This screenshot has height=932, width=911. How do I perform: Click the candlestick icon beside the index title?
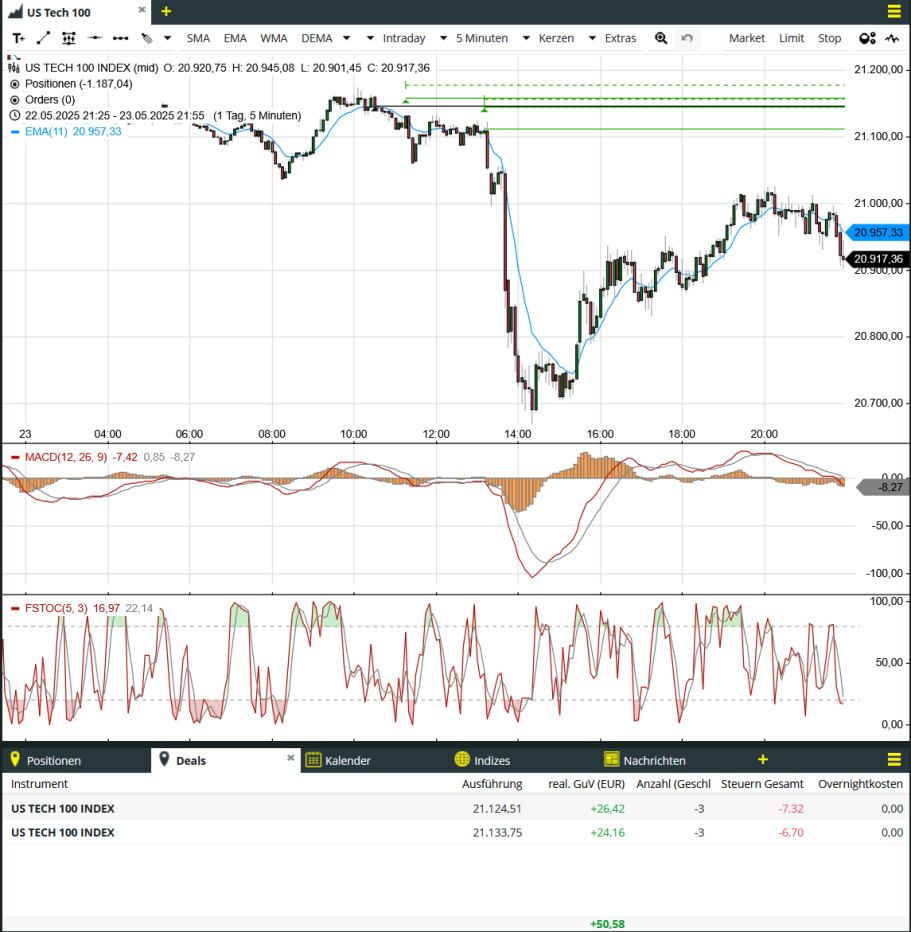(x=14, y=67)
